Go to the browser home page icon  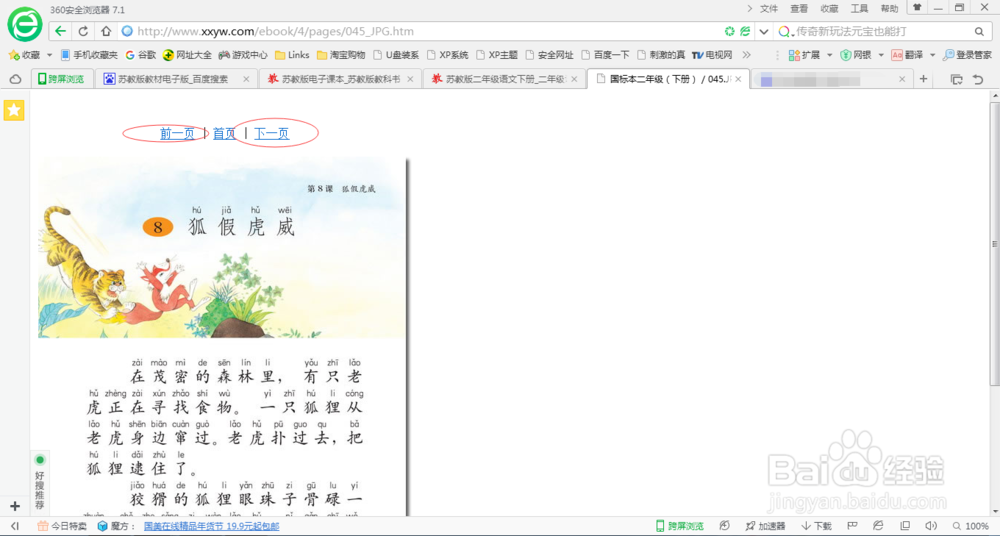pos(107,31)
